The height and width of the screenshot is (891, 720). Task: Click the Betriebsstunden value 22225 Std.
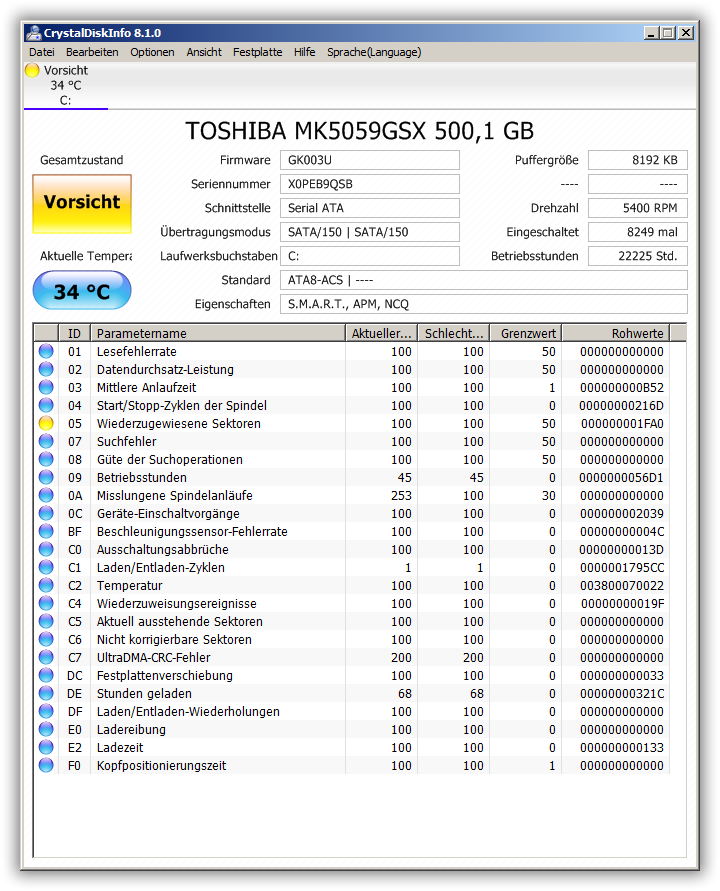point(638,256)
